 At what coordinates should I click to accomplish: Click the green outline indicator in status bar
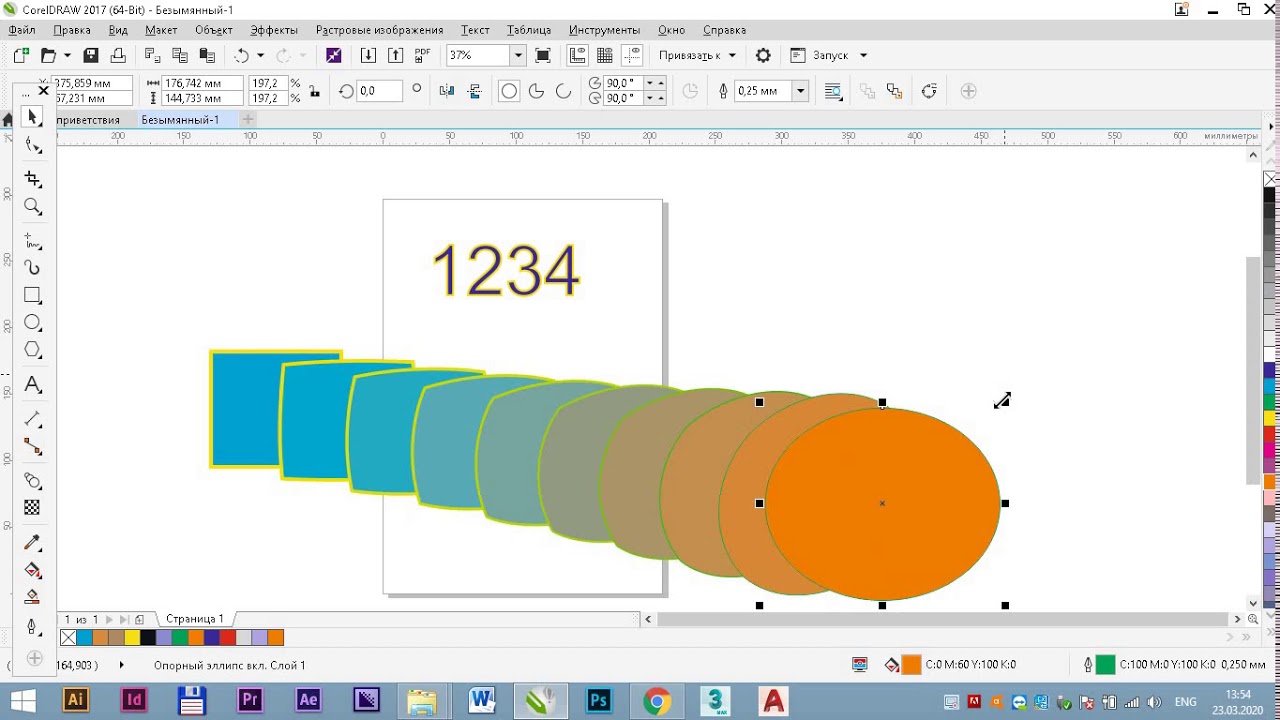1105,665
